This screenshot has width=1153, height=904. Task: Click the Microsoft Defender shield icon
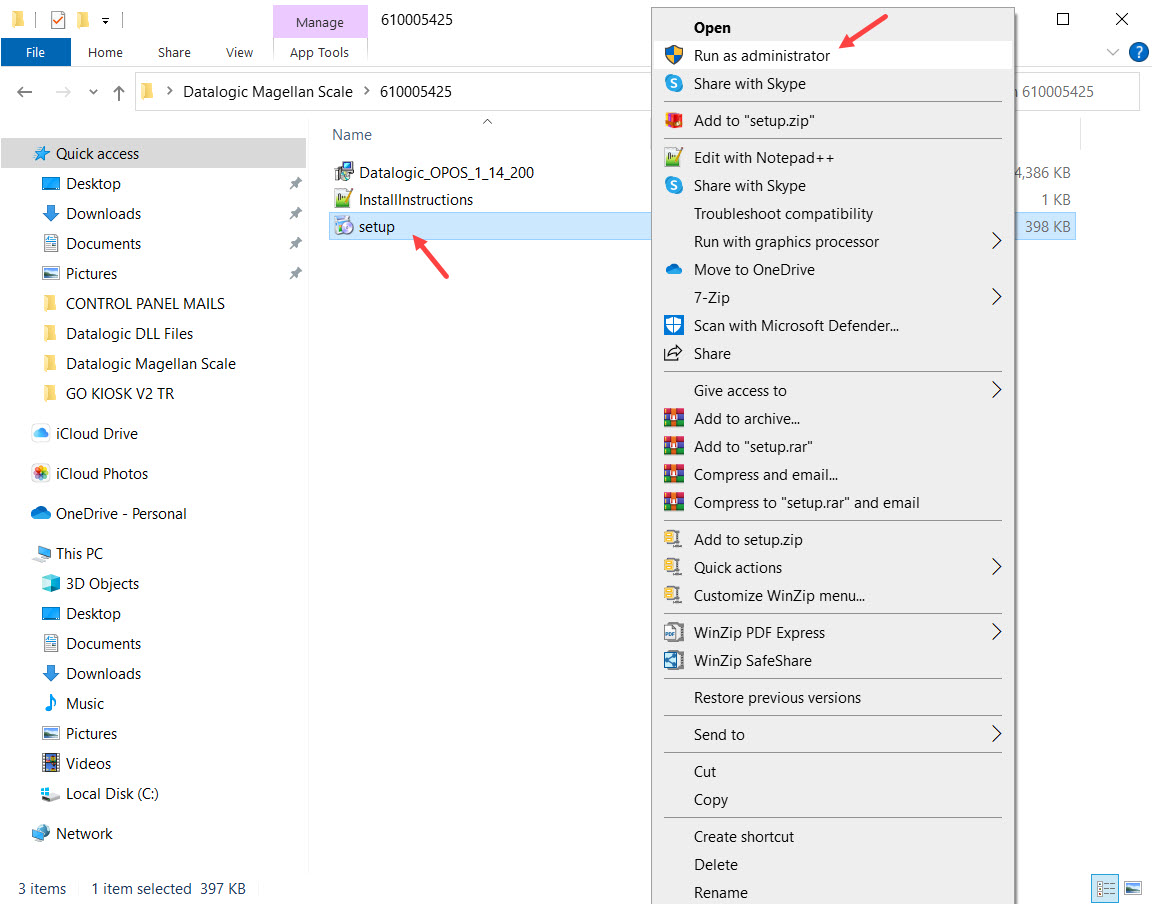pos(674,325)
